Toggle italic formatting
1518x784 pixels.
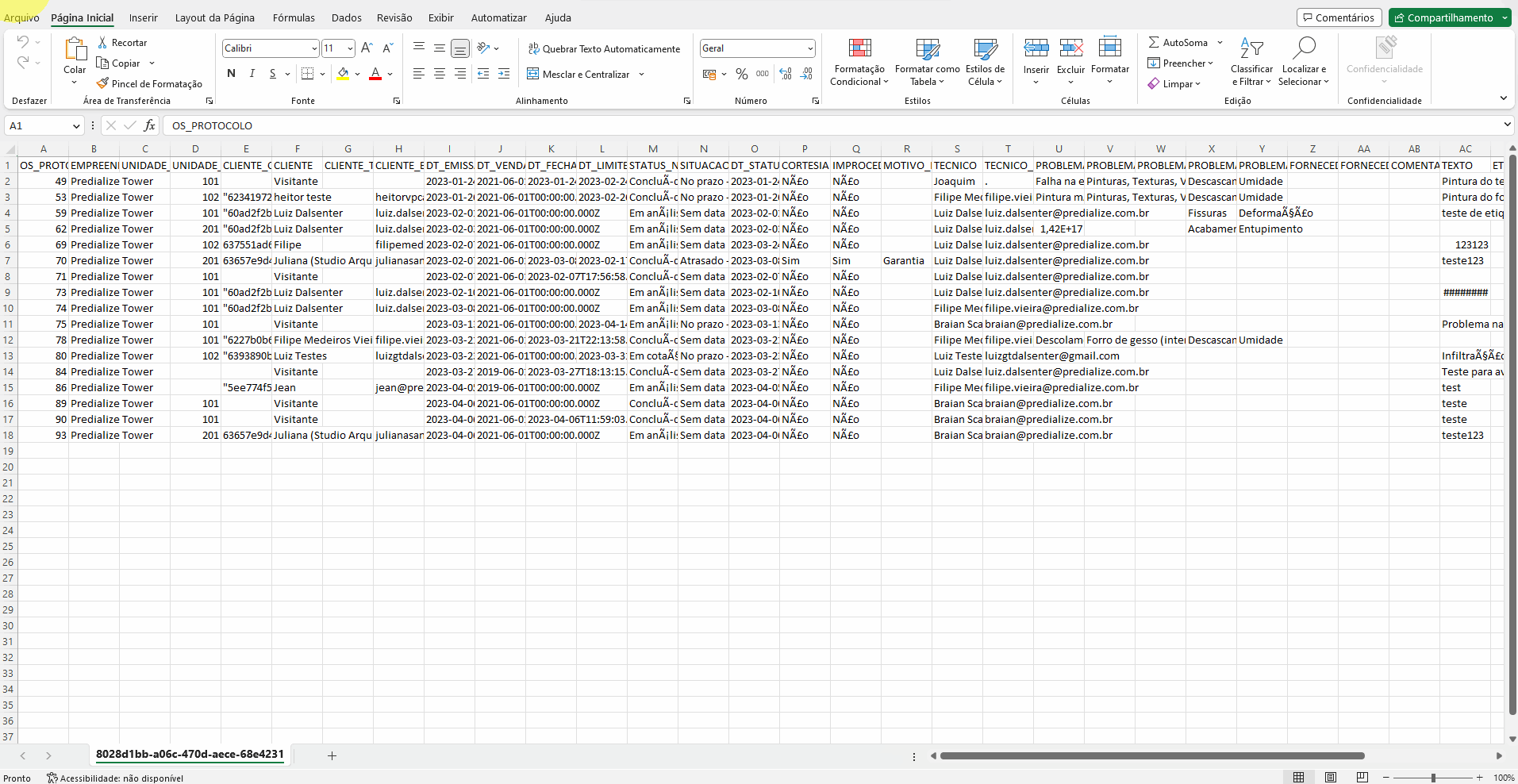(252, 74)
